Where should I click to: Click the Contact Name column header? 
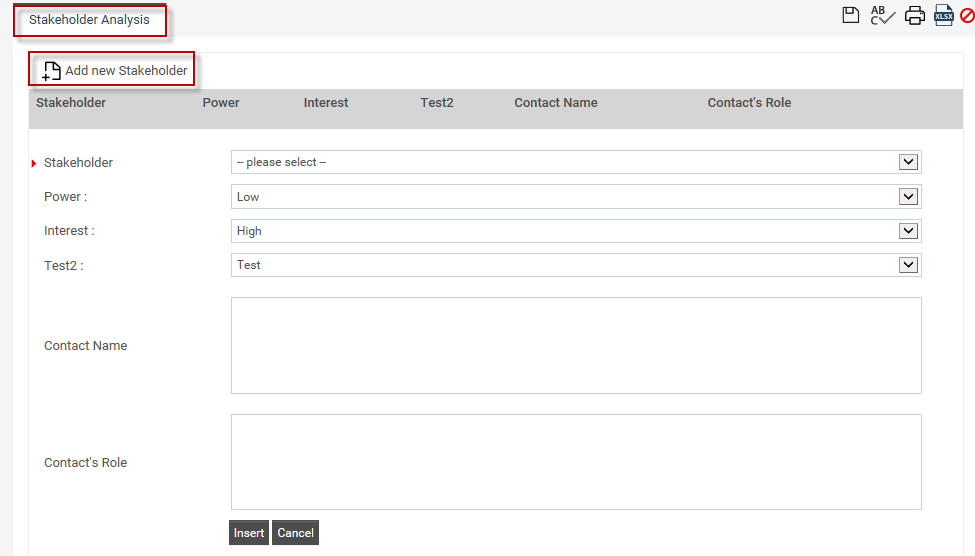(556, 103)
